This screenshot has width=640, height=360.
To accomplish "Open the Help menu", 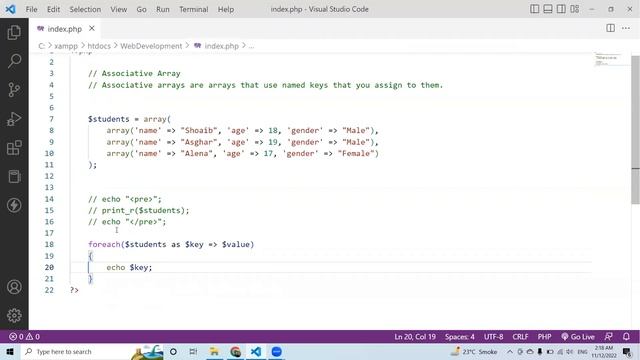I will (225, 9).
